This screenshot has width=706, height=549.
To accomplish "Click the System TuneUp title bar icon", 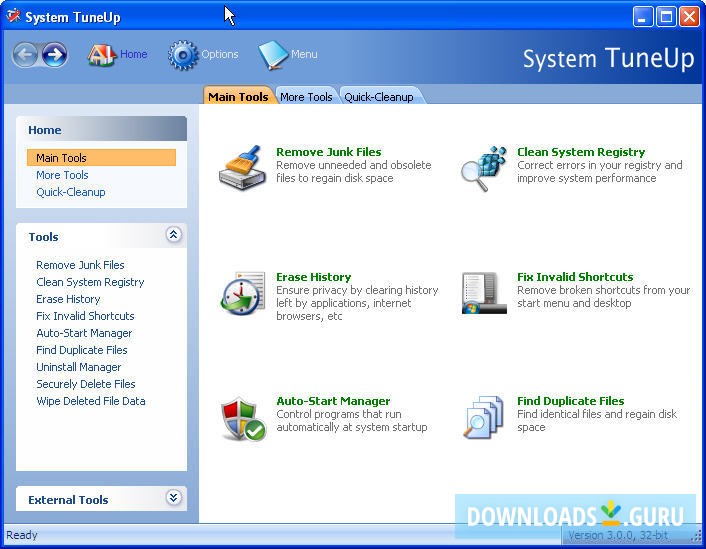I will [13, 16].
